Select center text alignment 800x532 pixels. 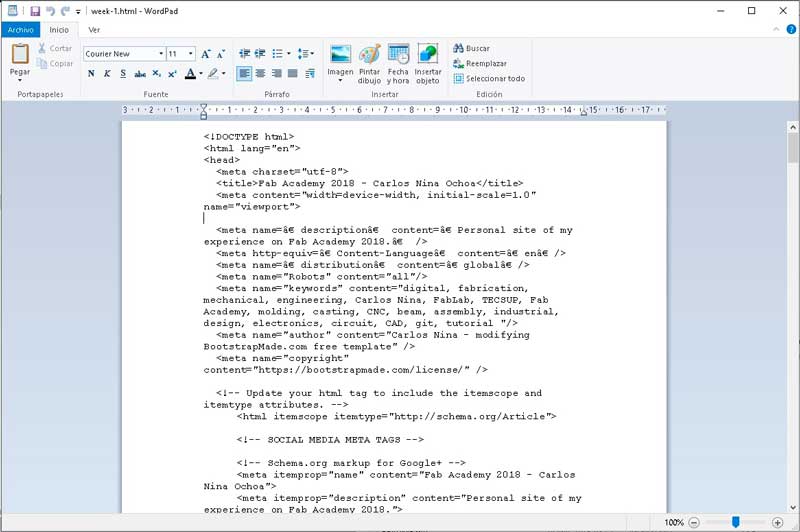[x=260, y=73]
